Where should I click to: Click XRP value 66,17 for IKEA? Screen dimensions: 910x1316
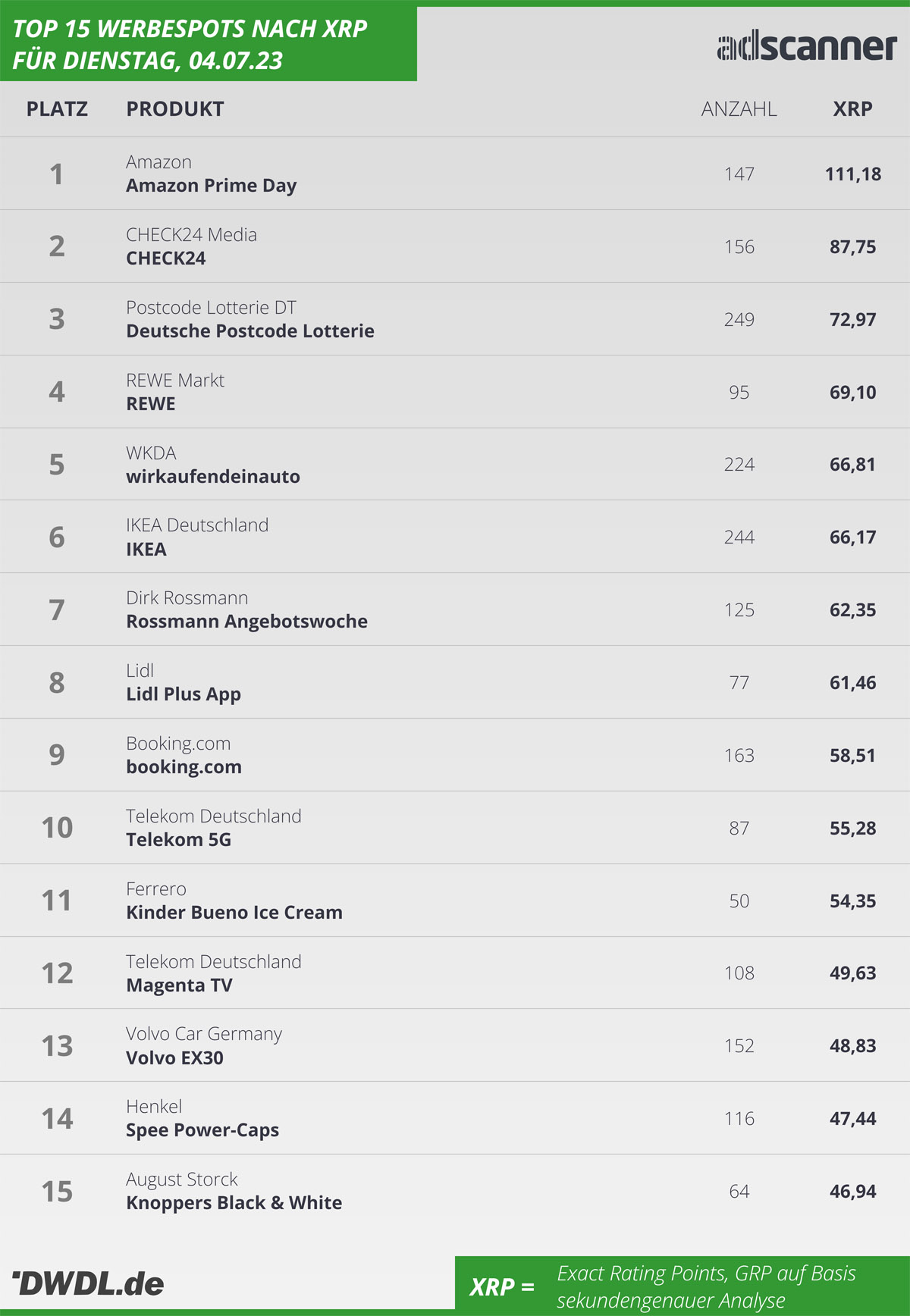852,537
